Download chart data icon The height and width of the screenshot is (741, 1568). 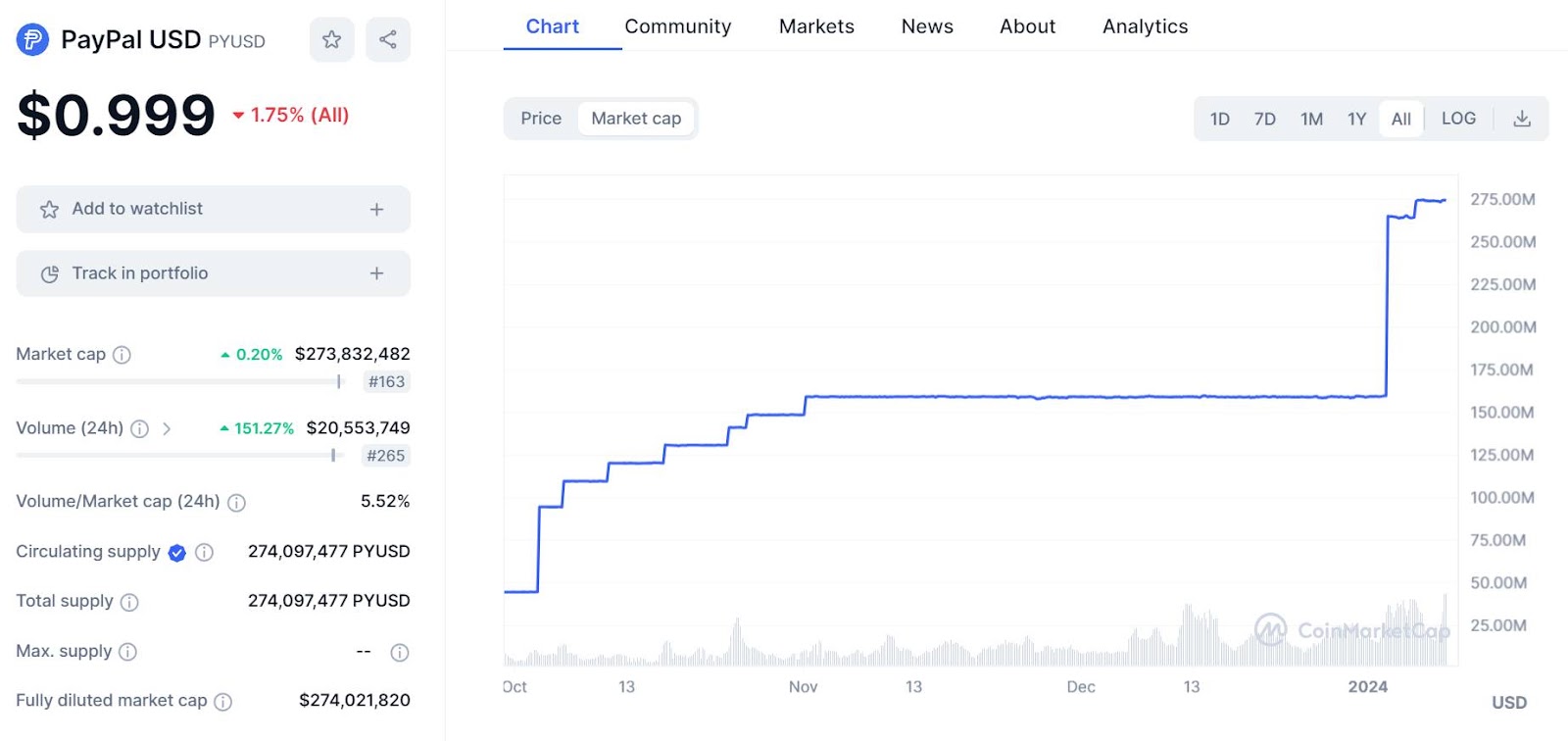coord(1522,119)
